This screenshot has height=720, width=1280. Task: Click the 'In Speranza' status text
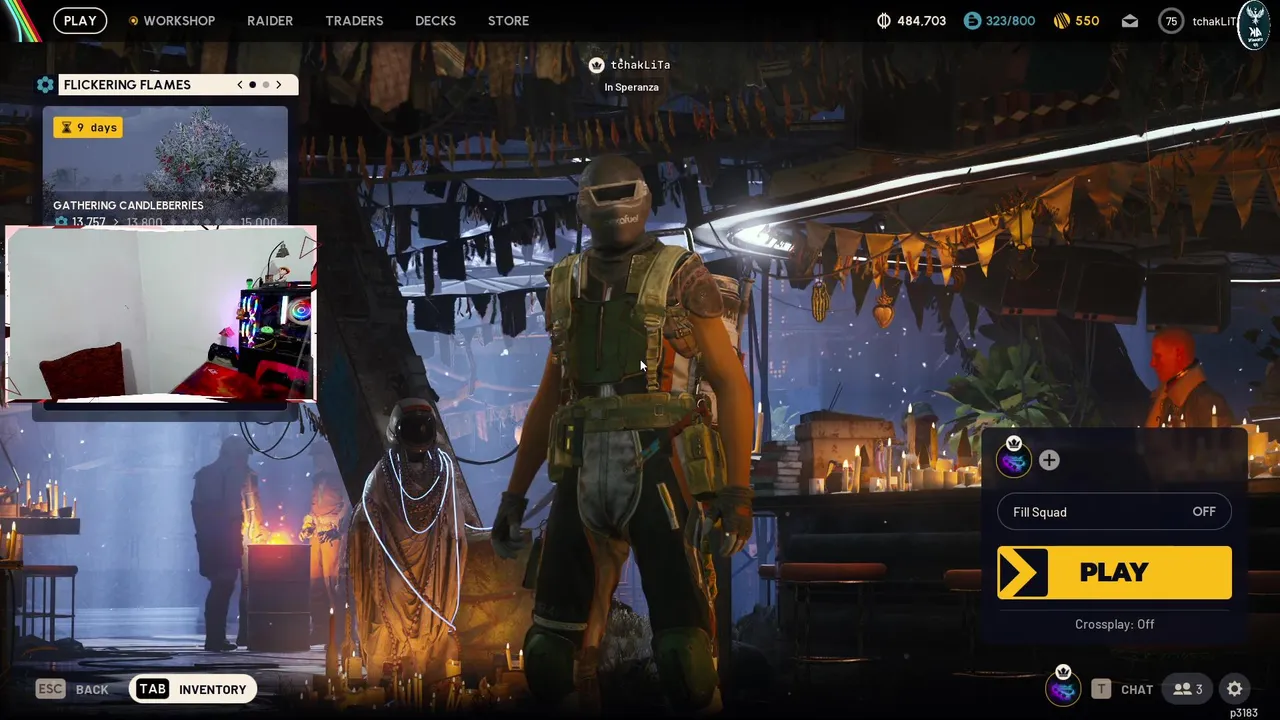click(x=631, y=87)
